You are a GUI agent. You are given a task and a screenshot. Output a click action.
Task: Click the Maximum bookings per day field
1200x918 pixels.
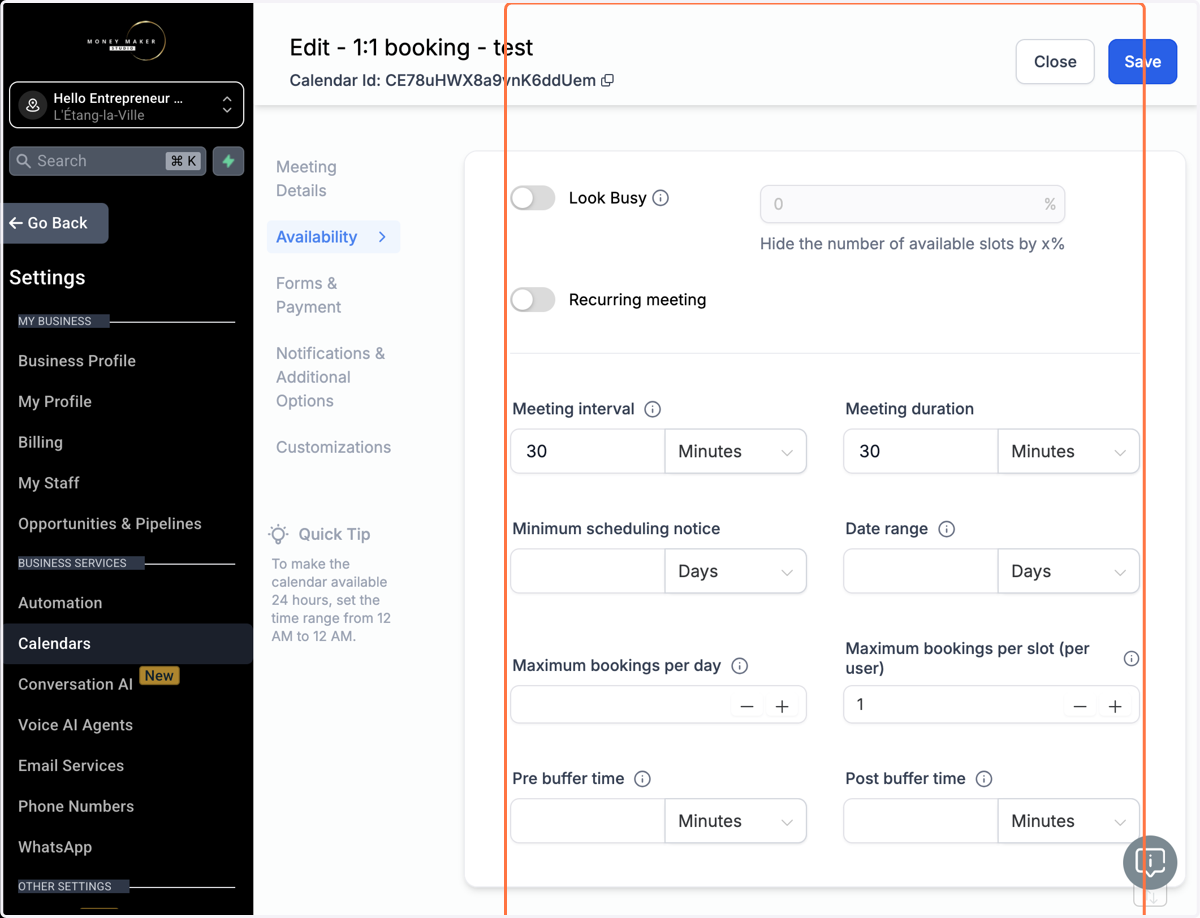[x=658, y=706]
